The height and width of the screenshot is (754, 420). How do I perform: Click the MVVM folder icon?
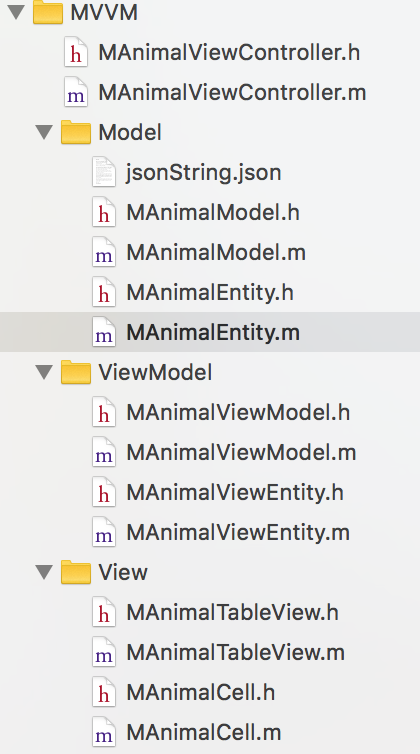(x=48, y=12)
